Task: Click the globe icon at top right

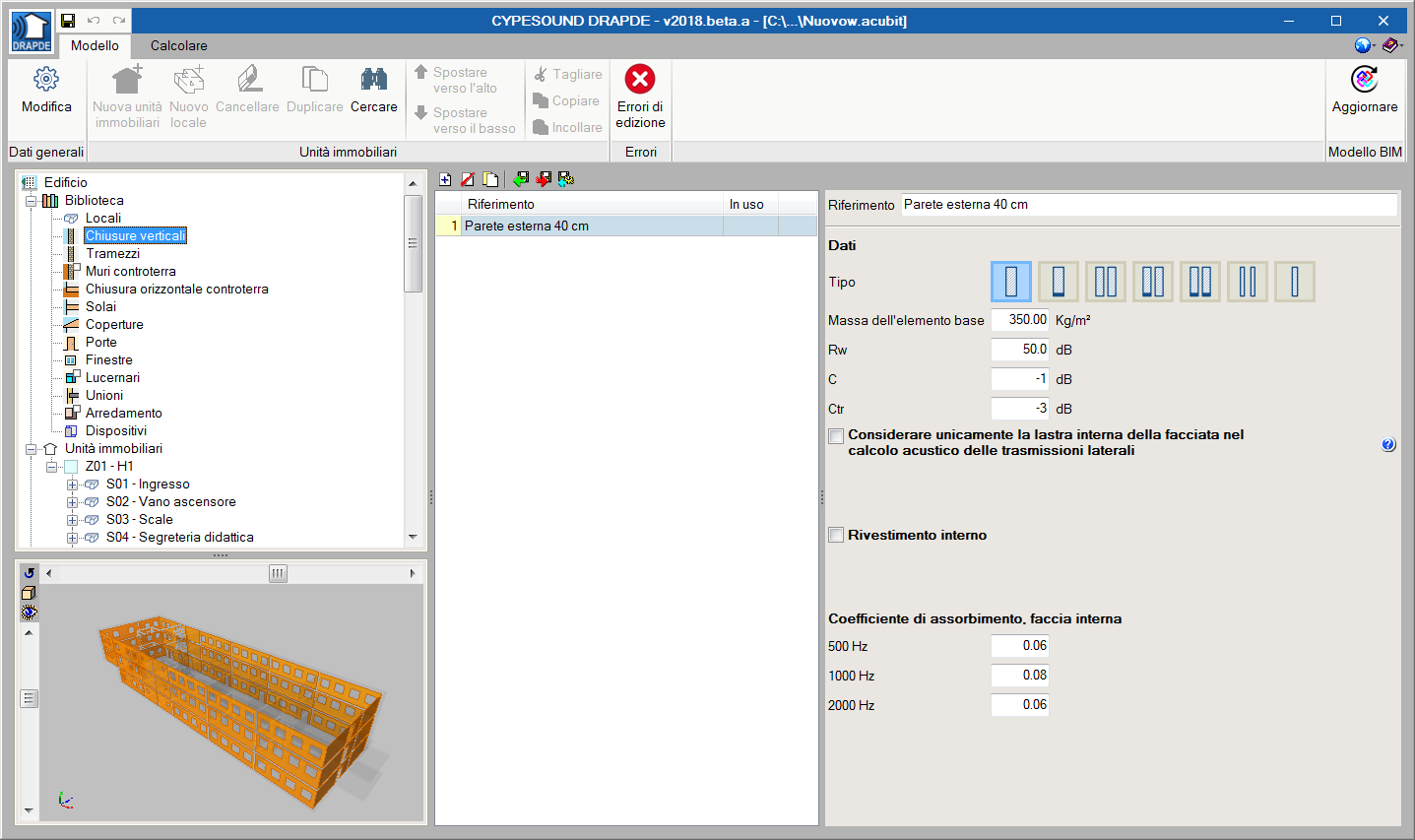Action: coord(1363,45)
